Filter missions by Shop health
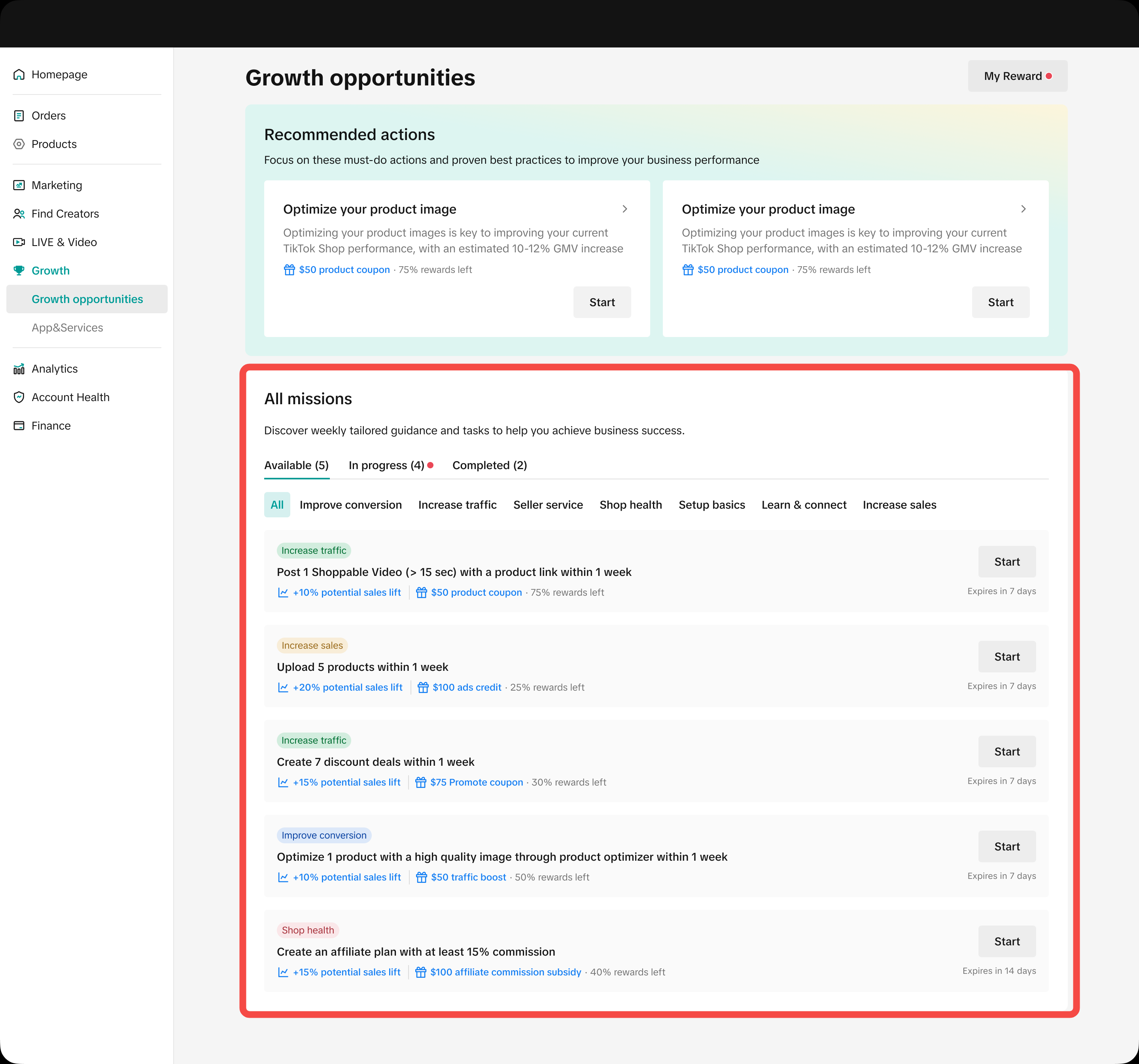Viewport: 1139px width, 1064px height. 630,505
